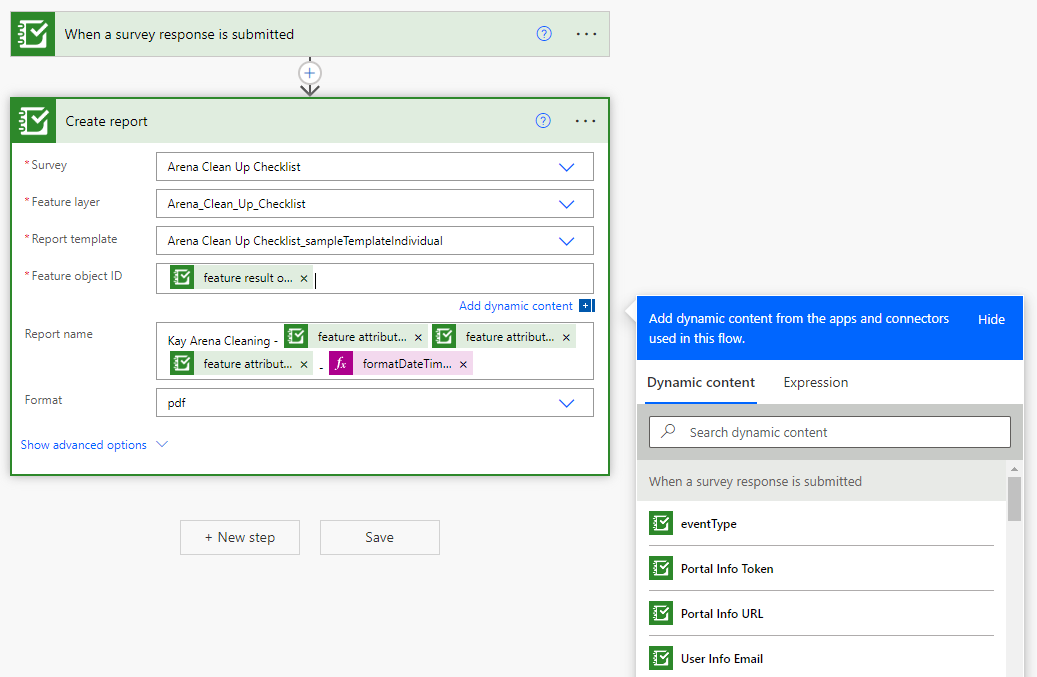Remove the feature result token from Feature object ID

(304, 278)
